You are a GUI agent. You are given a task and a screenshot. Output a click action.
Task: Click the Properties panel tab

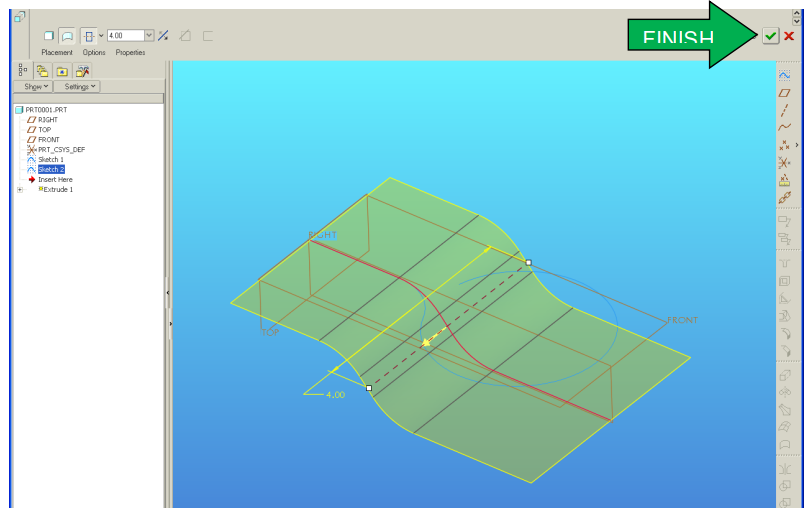(130, 52)
